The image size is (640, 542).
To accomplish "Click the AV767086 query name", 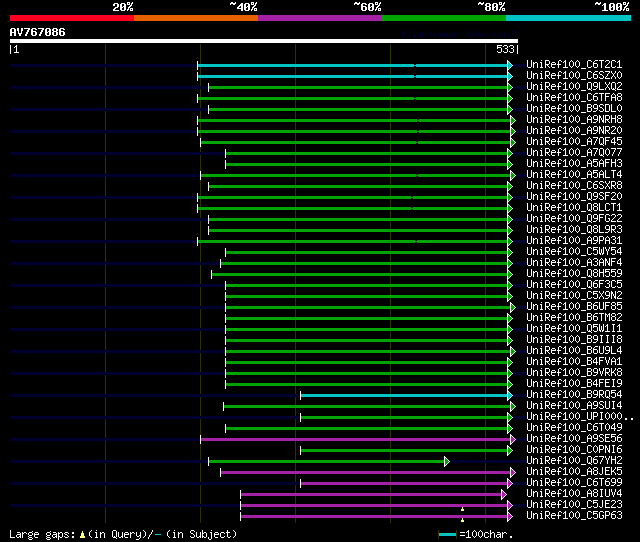I will click(x=38, y=32).
